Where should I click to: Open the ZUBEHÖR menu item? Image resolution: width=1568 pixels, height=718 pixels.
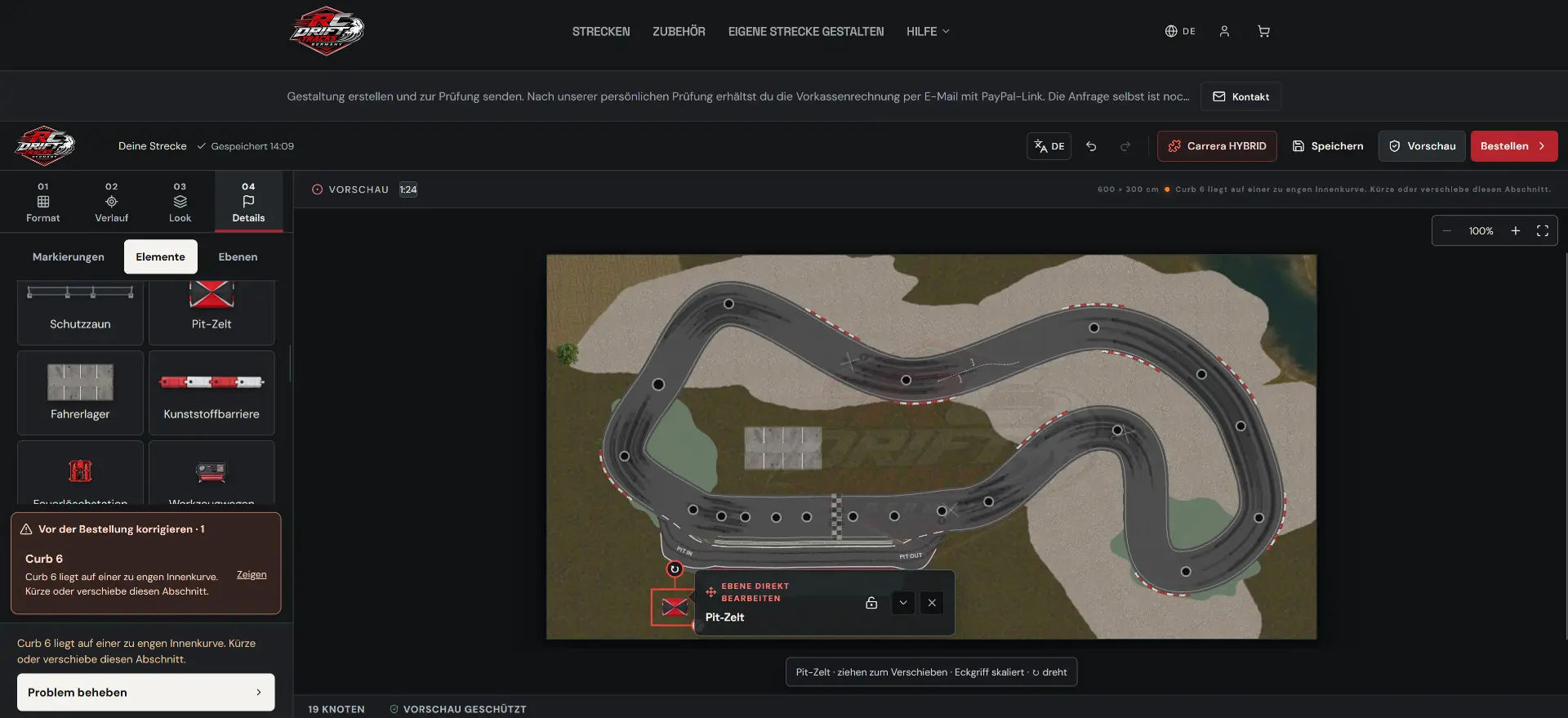[679, 31]
